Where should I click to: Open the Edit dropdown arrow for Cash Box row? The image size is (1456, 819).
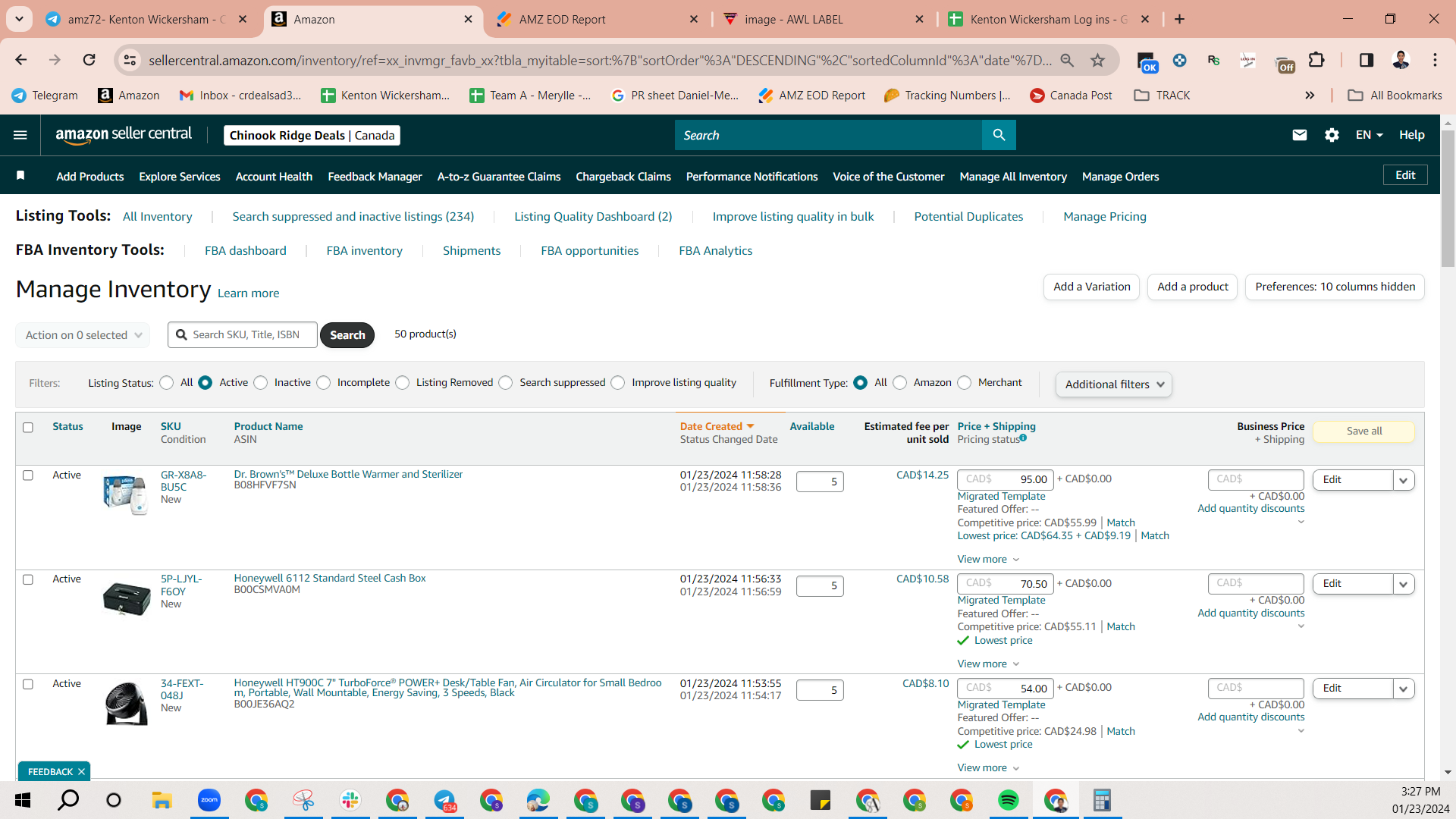pyautogui.click(x=1404, y=584)
